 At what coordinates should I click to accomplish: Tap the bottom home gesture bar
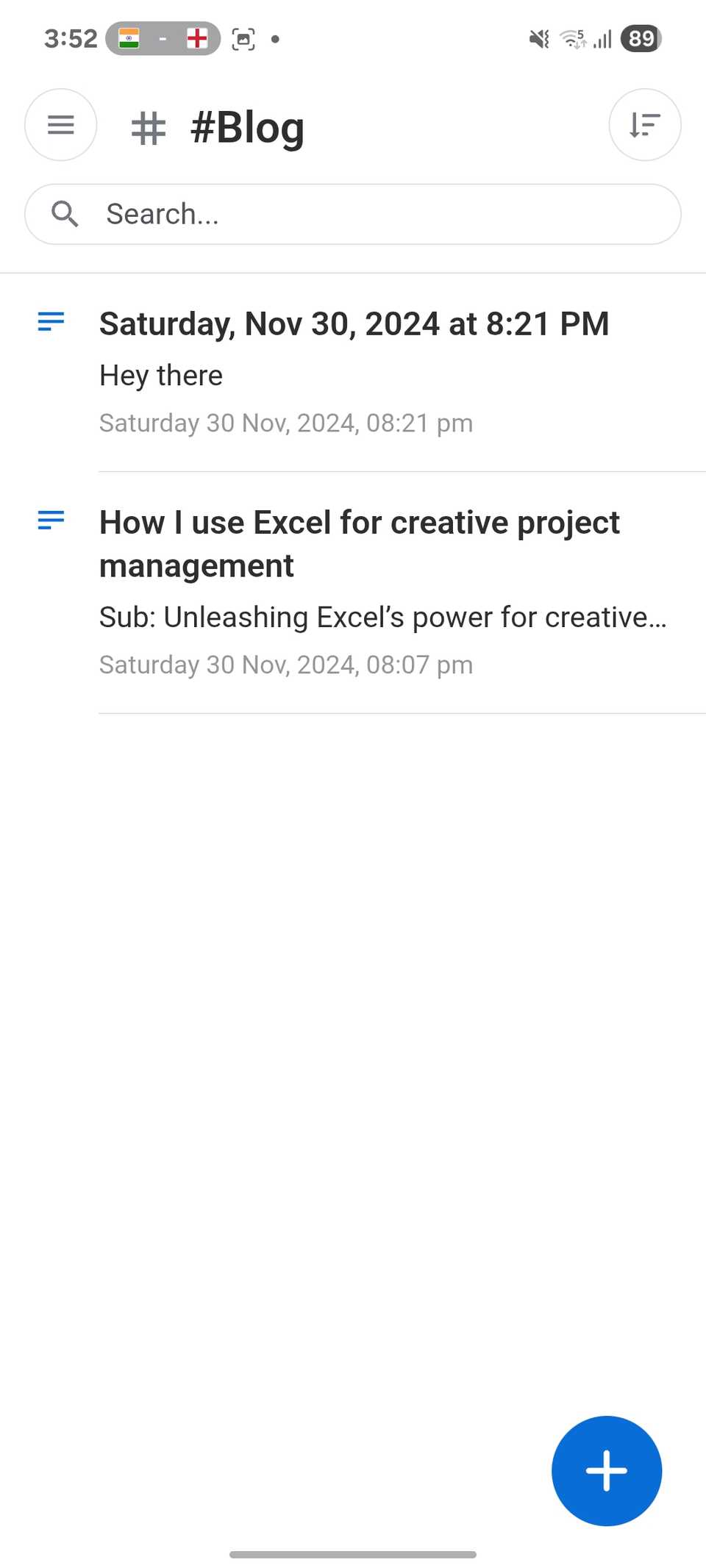click(x=353, y=1554)
